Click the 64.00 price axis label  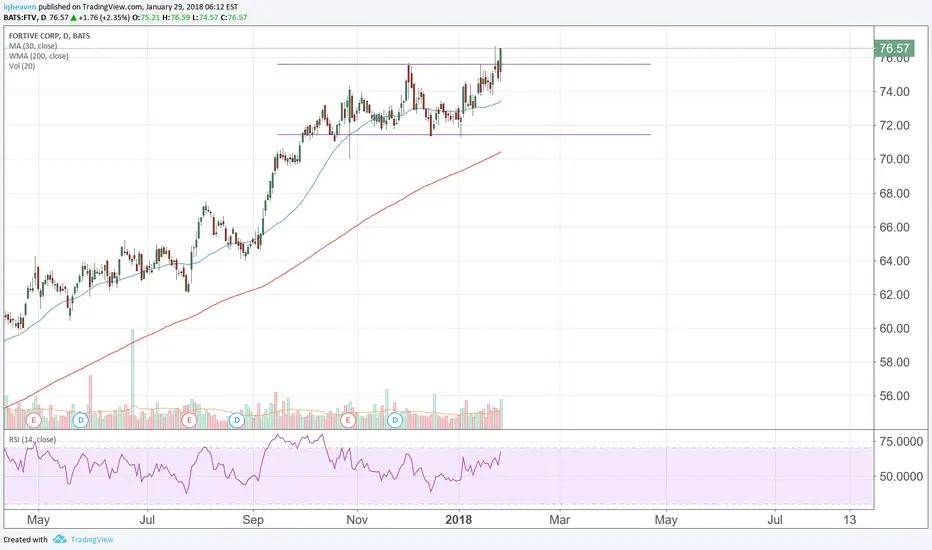pyautogui.click(x=894, y=261)
